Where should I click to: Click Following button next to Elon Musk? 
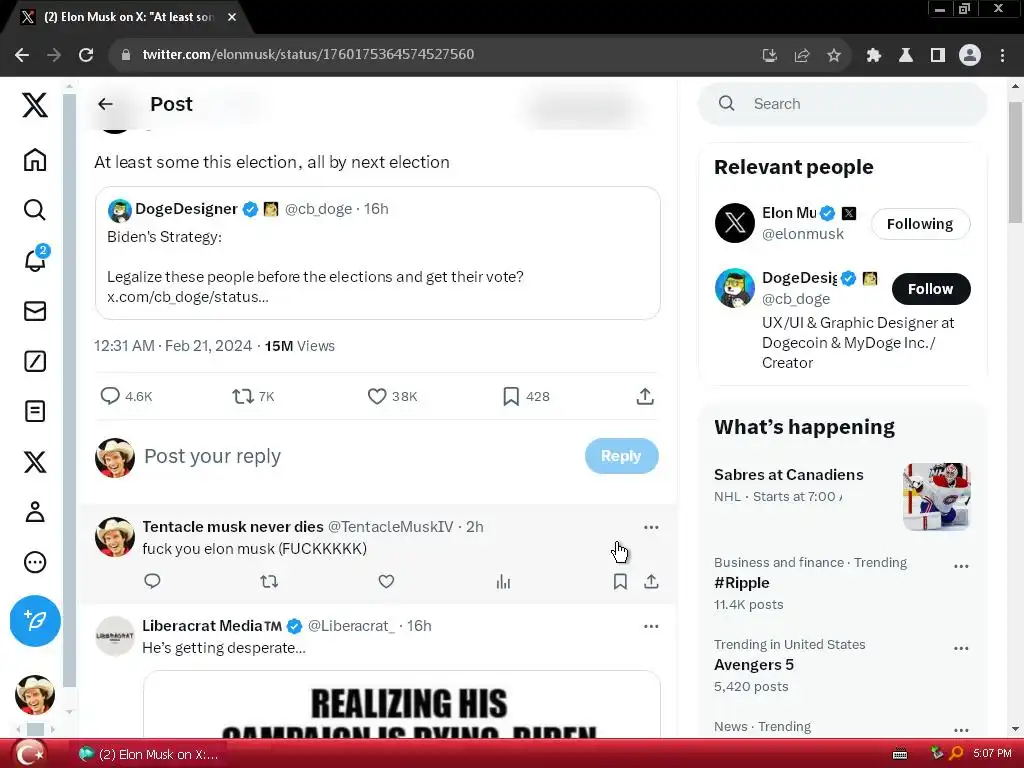[x=920, y=224]
